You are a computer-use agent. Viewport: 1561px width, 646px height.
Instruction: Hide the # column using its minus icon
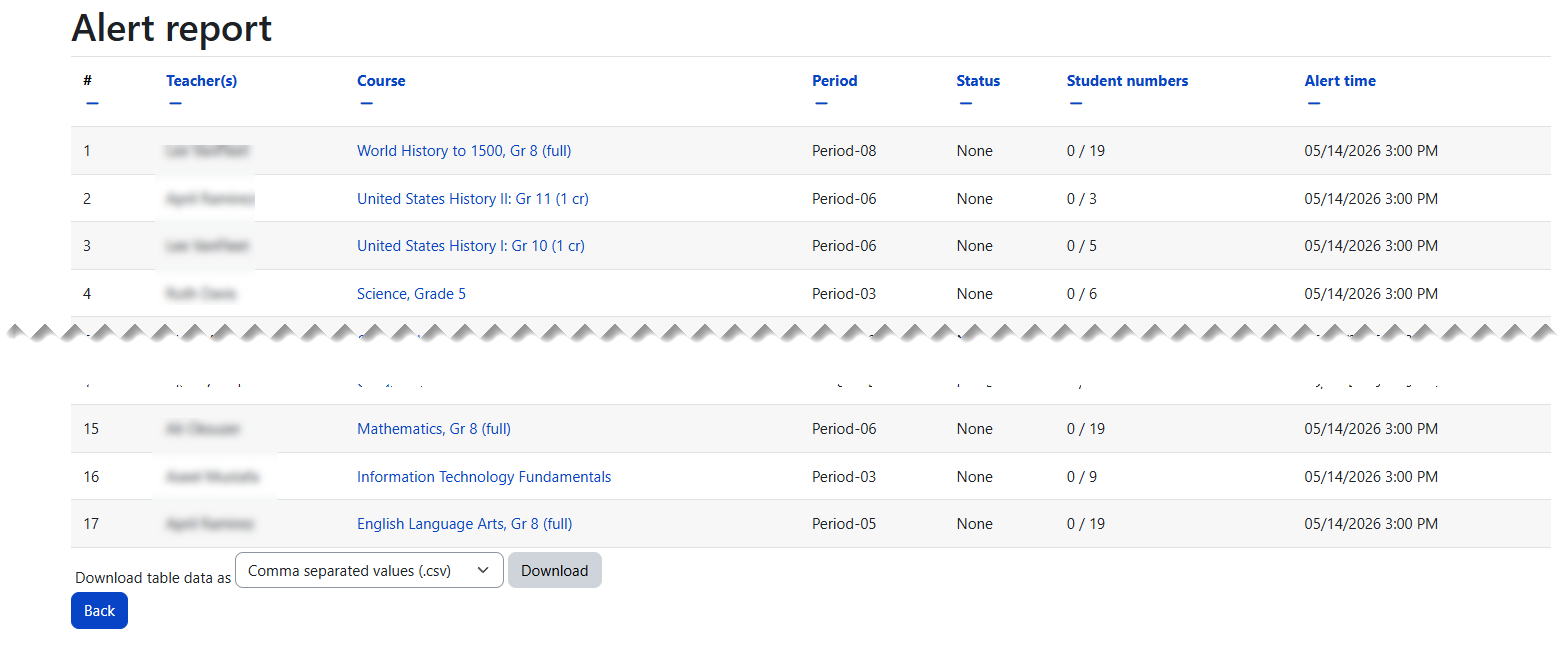point(92,103)
